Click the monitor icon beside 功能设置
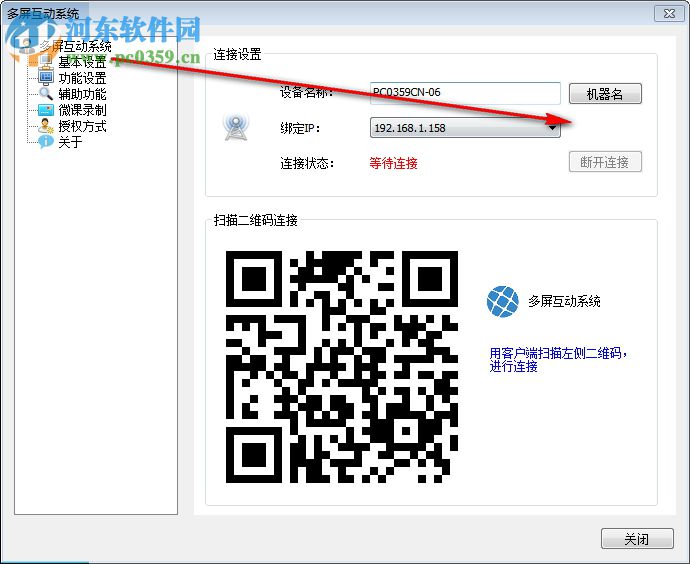 pyautogui.click(x=46, y=78)
